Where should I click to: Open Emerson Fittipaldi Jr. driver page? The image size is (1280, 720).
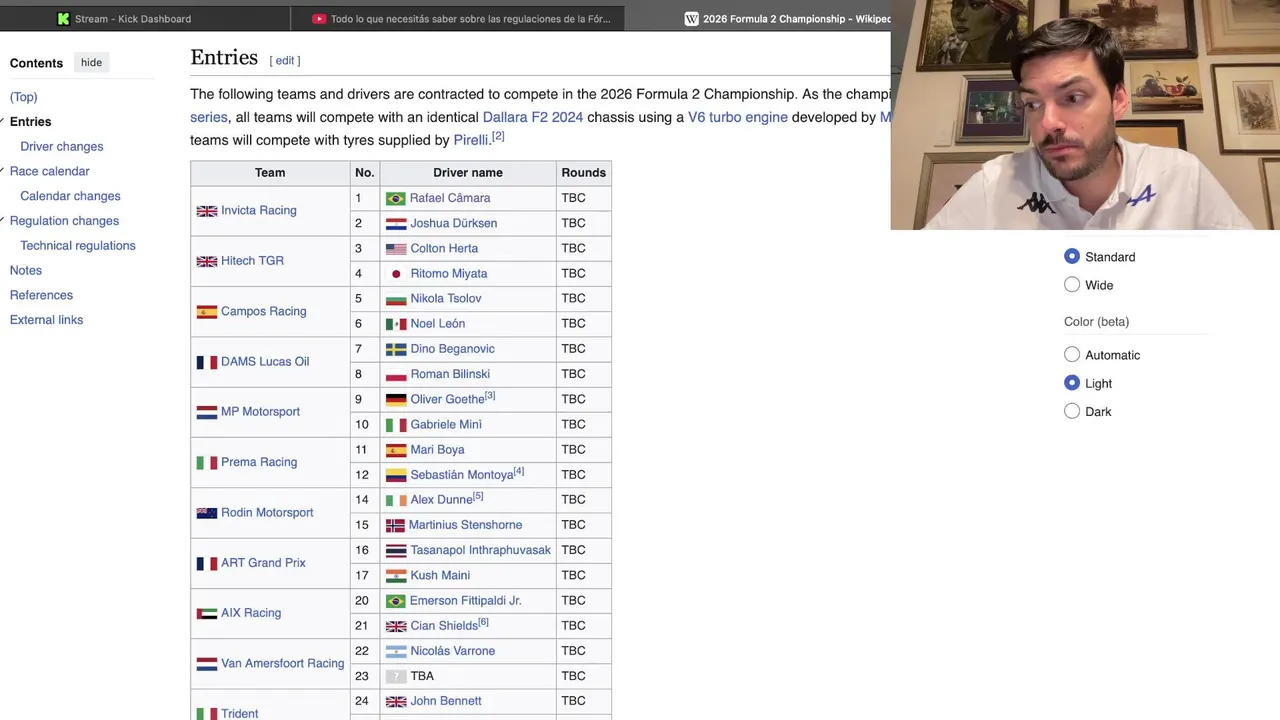tap(465, 600)
